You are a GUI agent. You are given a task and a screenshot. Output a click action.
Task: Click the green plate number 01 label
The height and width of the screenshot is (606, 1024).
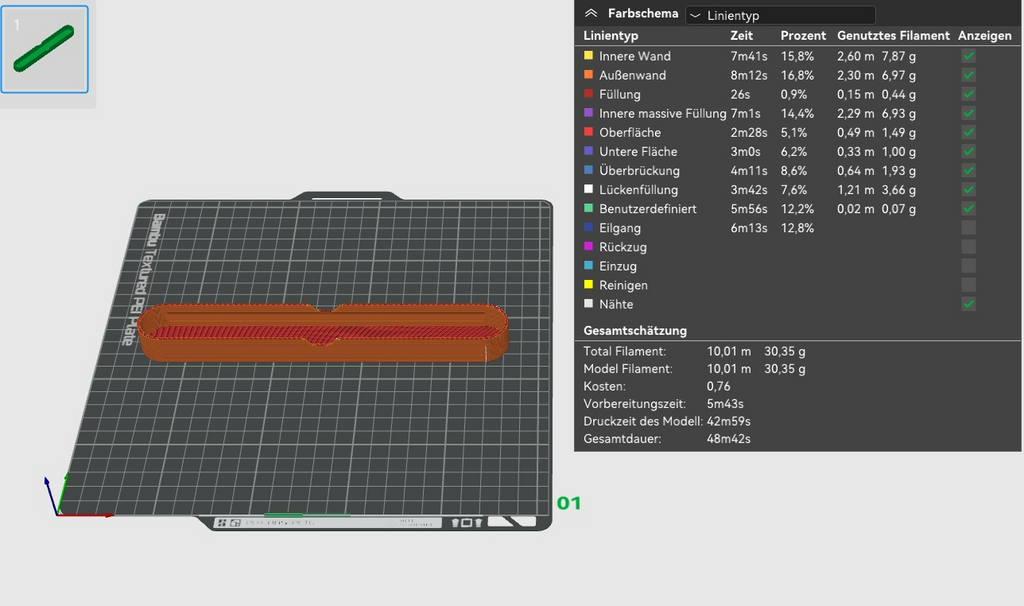(x=569, y=503)
